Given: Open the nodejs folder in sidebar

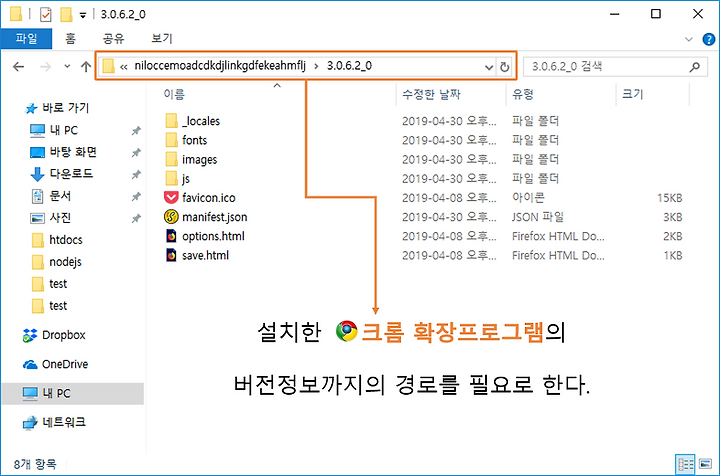Looking at the screenshot, I should 56,262.
